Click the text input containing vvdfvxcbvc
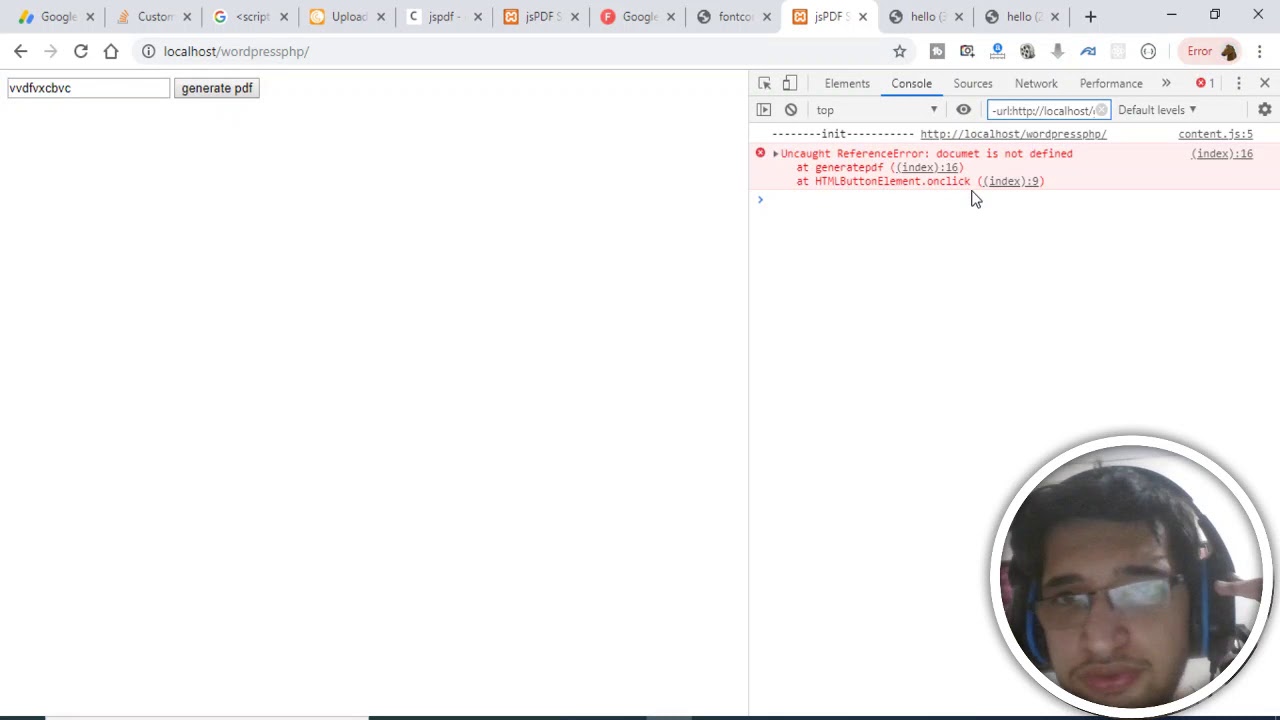The width and height of the screenshot is (1280, 720). tap(88, 88)
